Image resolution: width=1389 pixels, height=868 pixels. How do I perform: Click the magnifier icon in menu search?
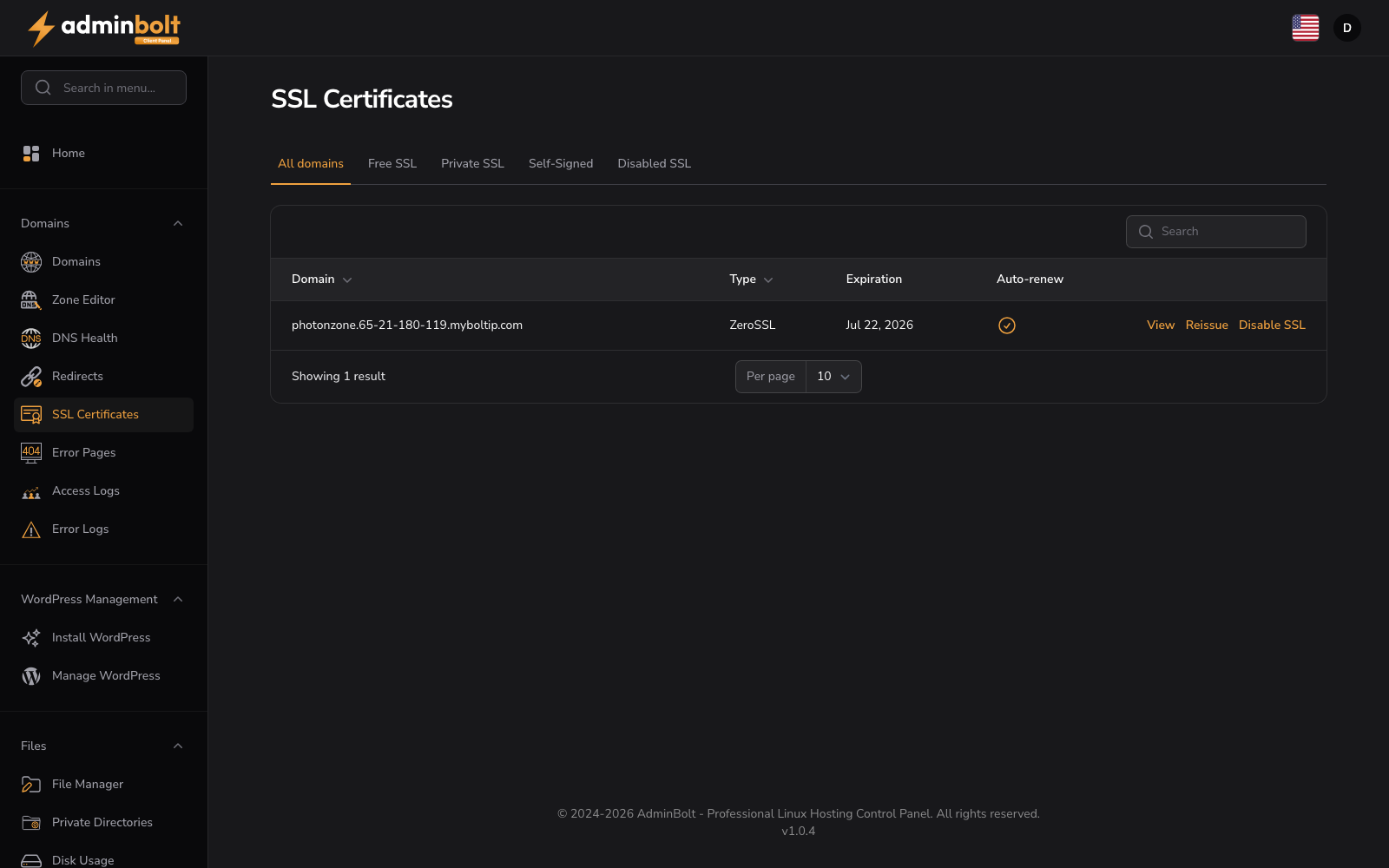tap(43, 88)
